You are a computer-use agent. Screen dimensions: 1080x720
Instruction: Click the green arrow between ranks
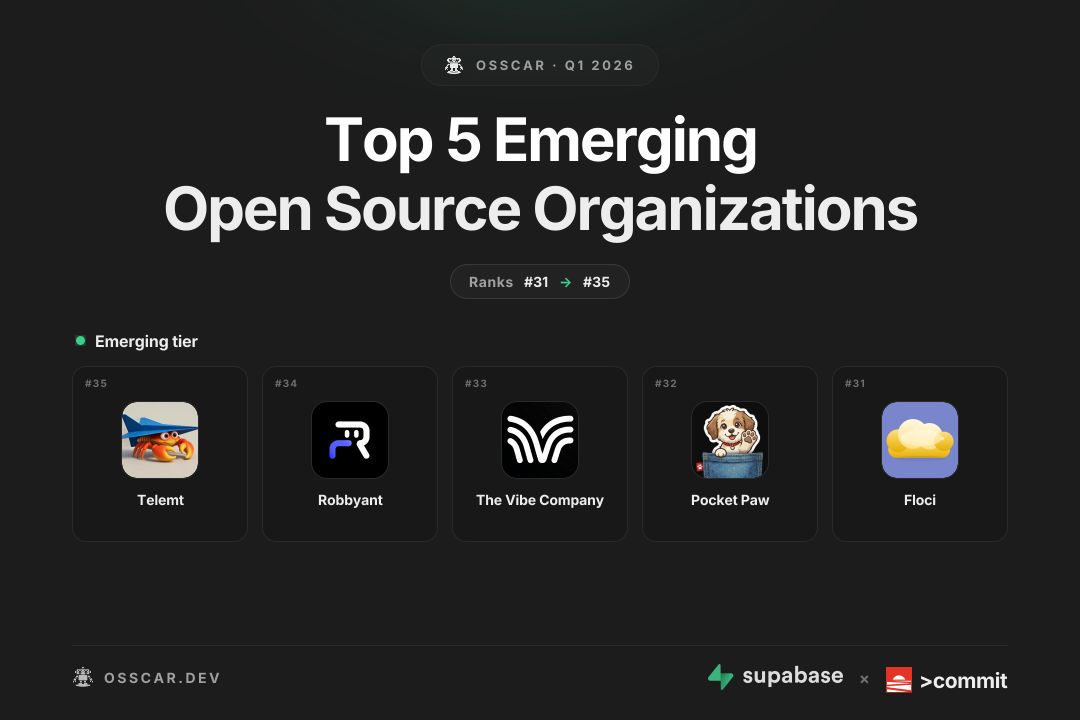pos(565,282)
